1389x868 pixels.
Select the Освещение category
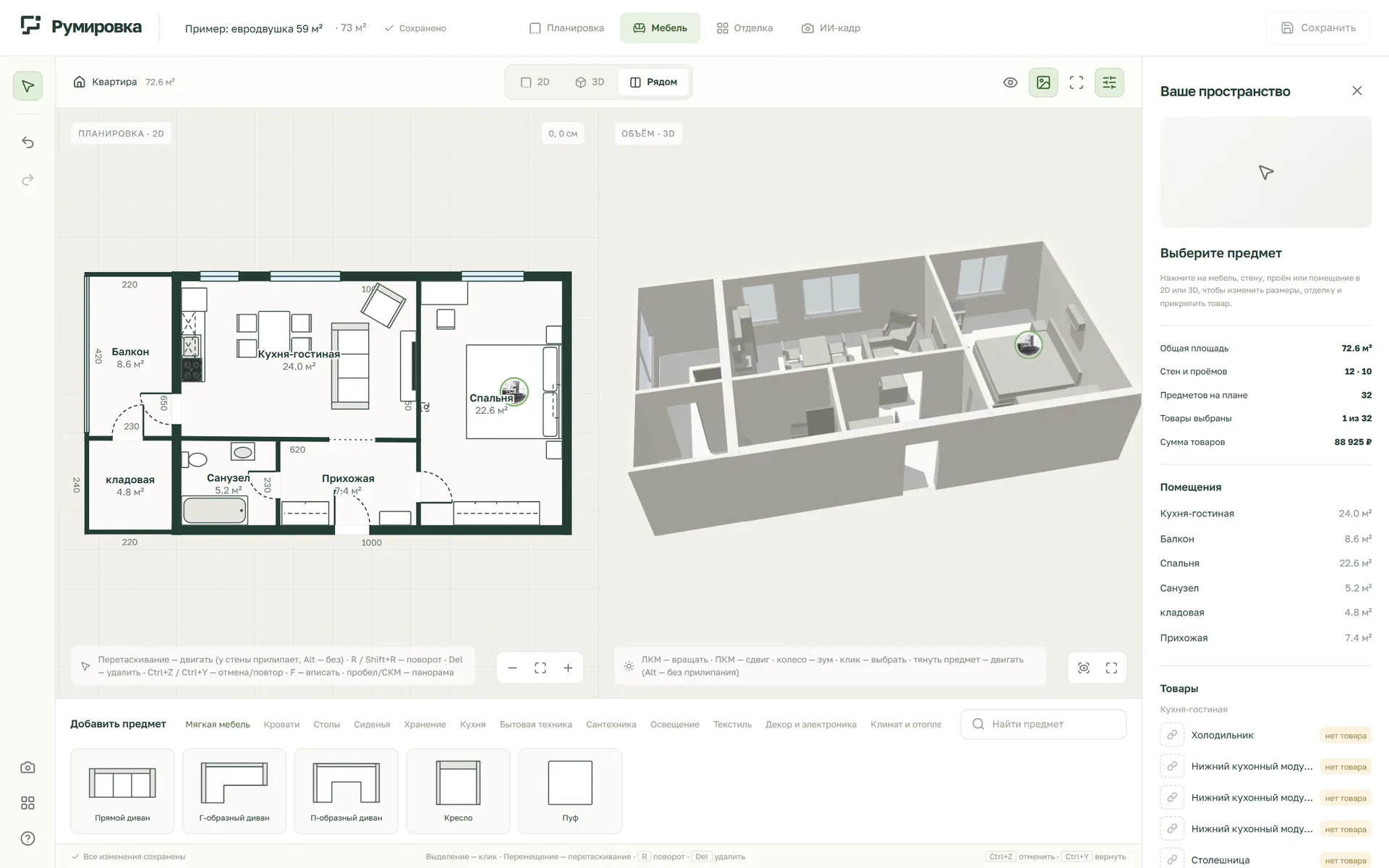click(x=675, y=724)
